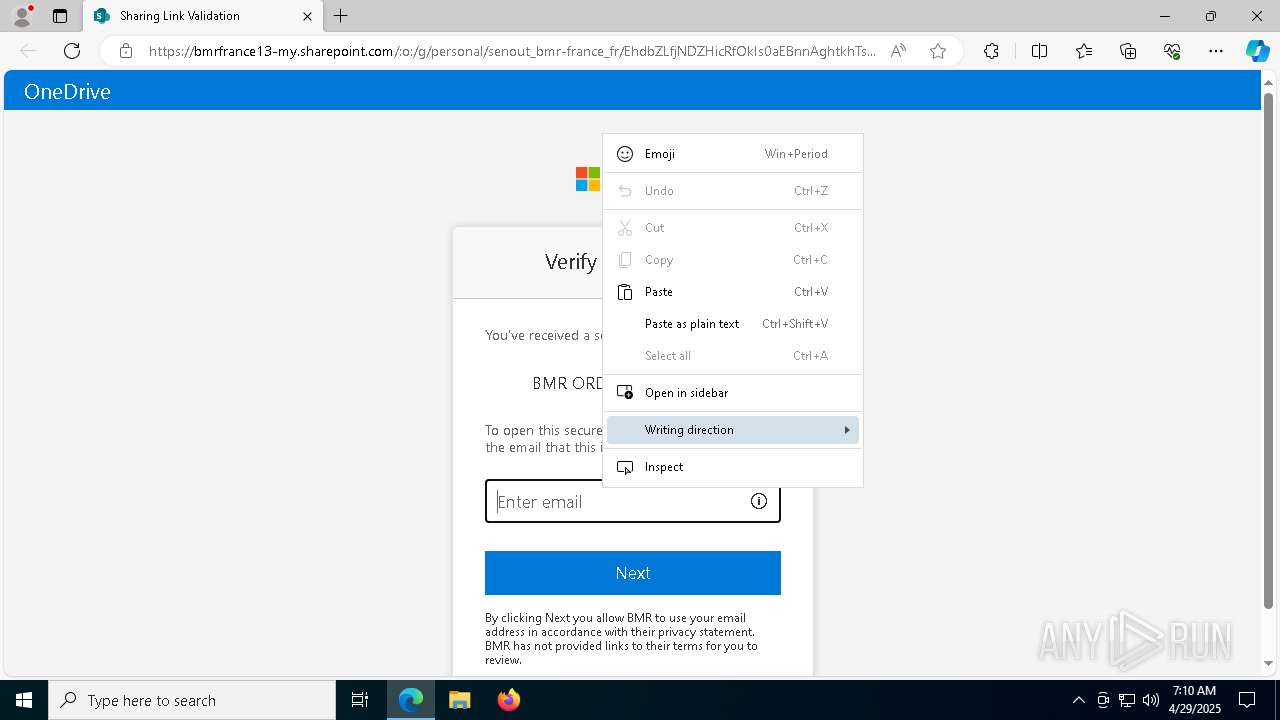Image resolution: width=1280 pixels, height=720 pixels.
Task: Open the notification center icon
Action: coord(1247,700)
